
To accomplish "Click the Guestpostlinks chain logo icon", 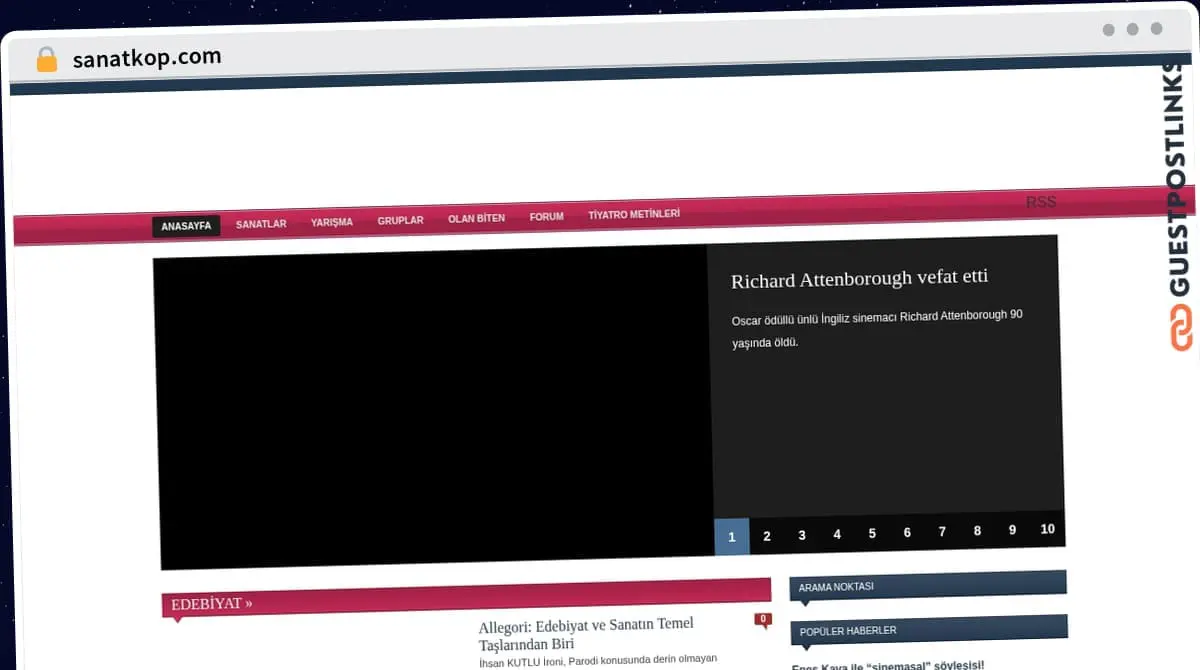I will (x=1182, y=327).
